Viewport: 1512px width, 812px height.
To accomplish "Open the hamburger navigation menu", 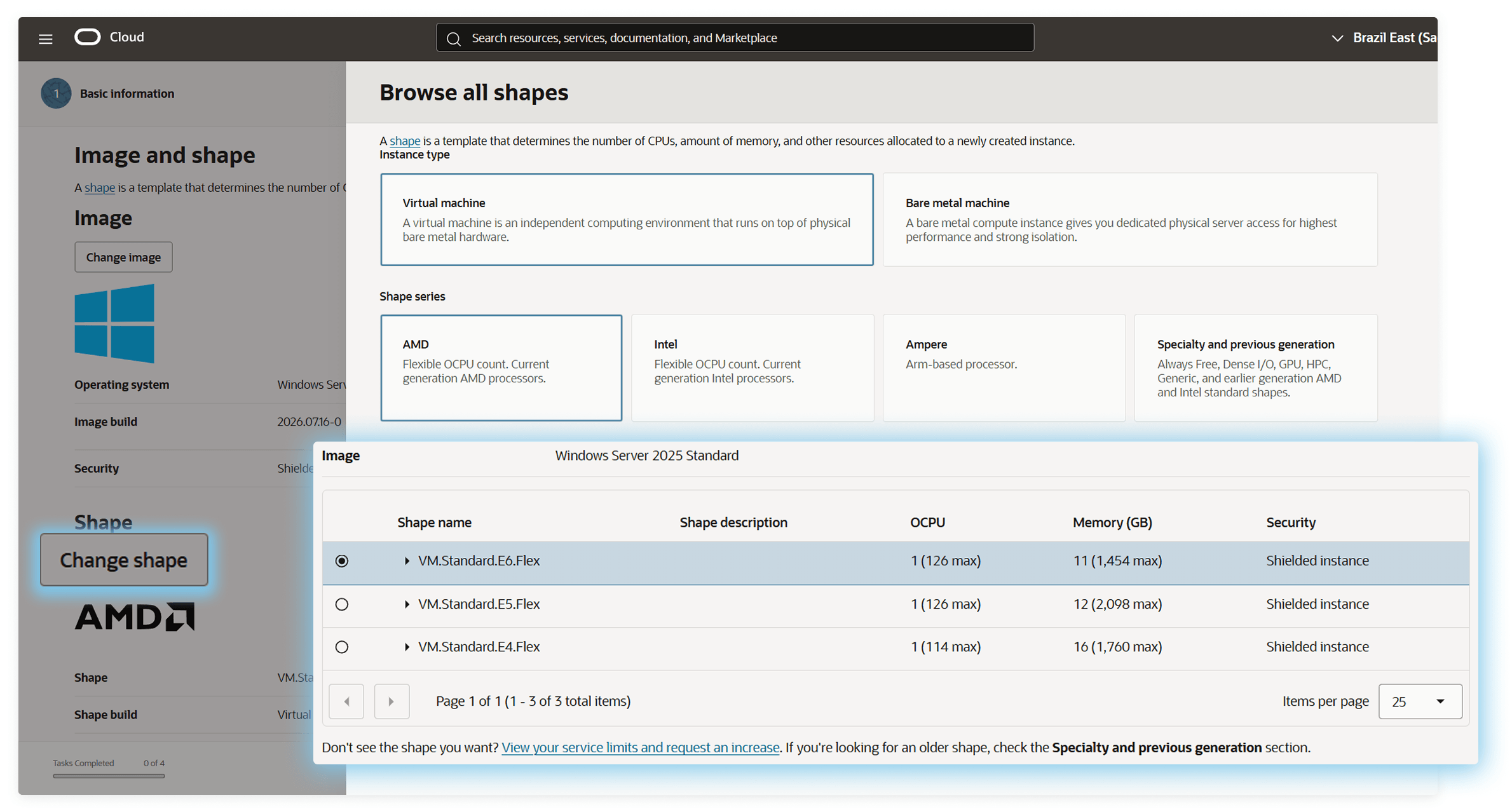I will click(x=45, y=39).
